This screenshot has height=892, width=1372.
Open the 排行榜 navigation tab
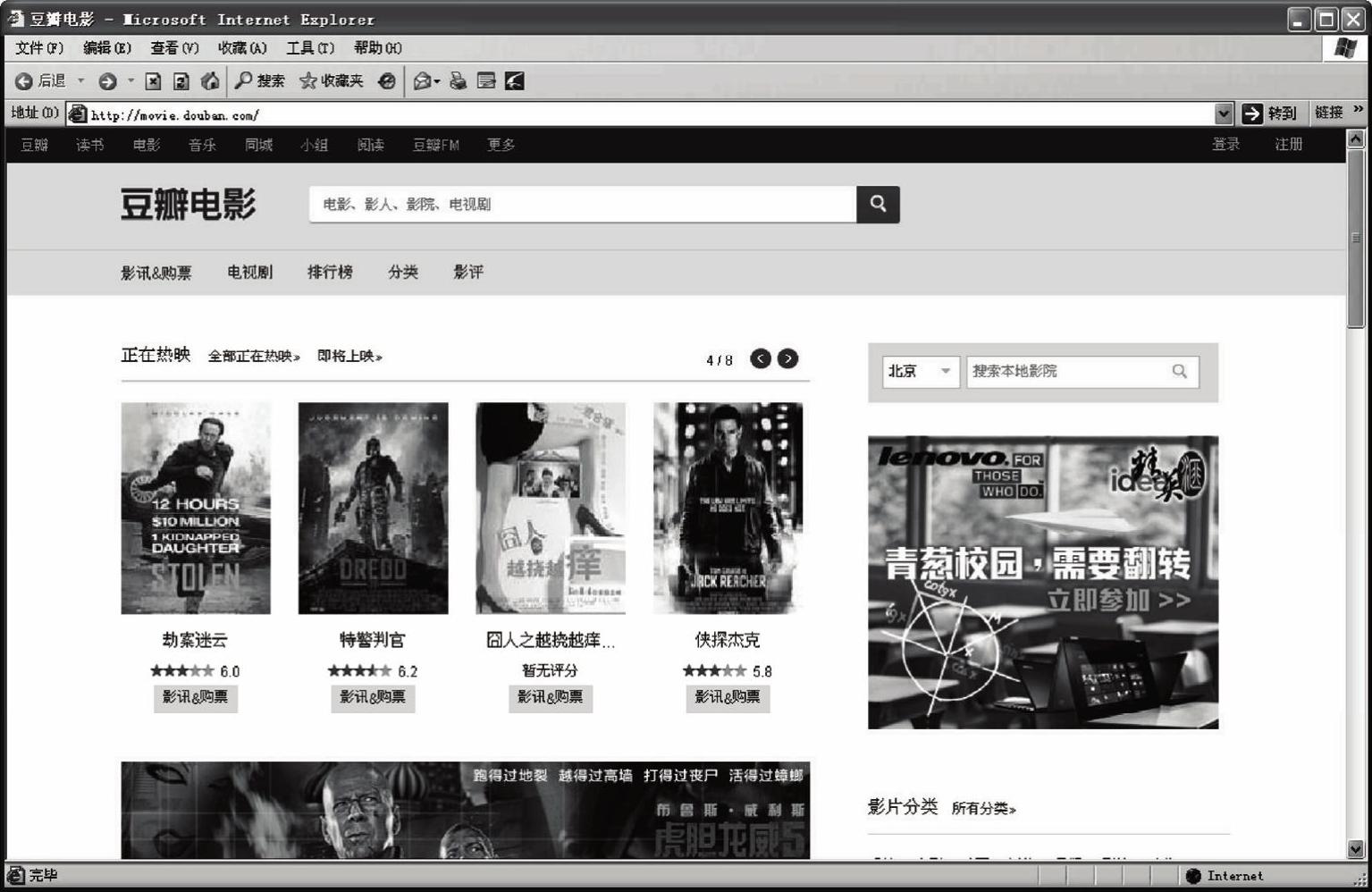click(330, 272)
